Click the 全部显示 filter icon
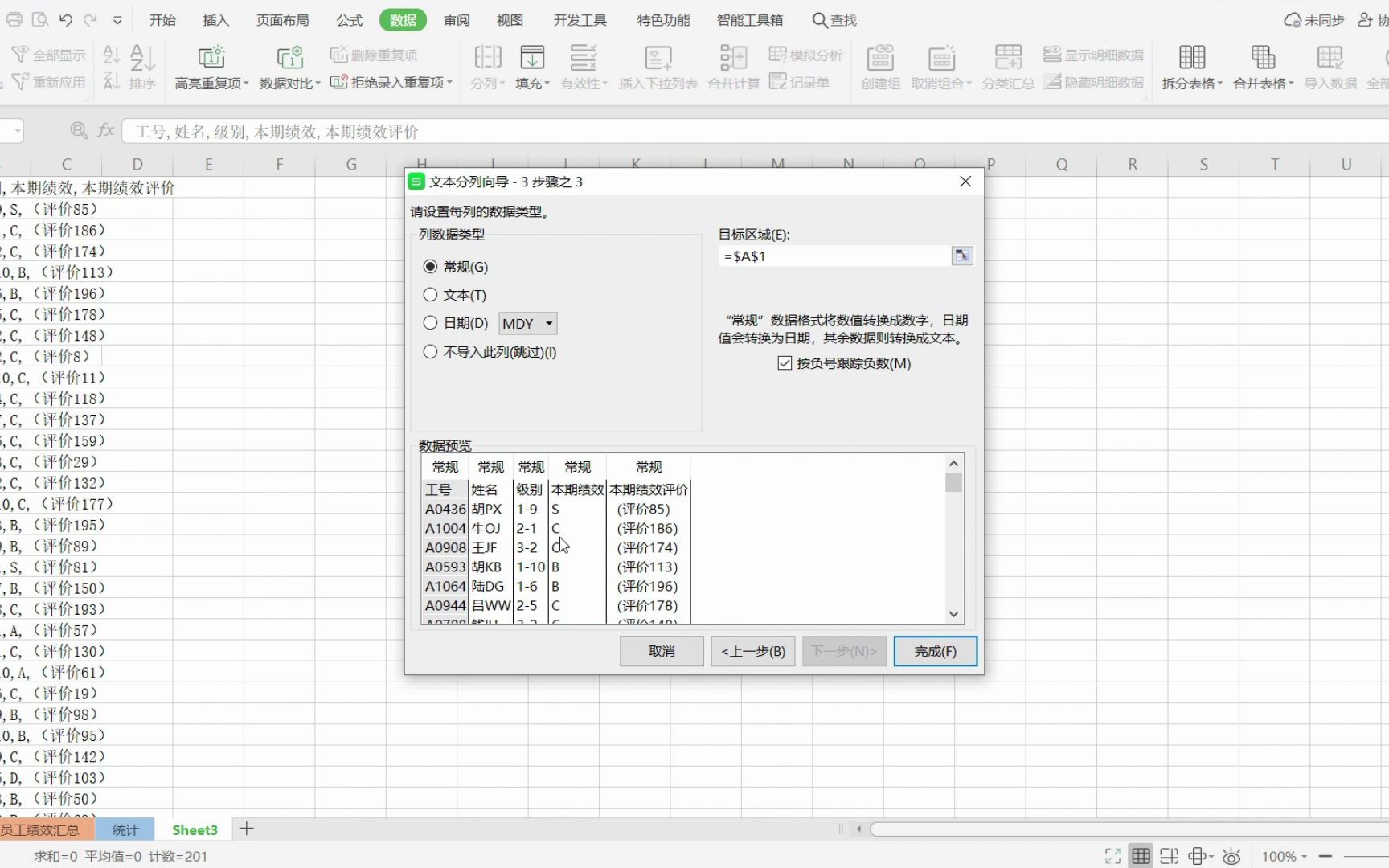Image resolution: width=1389 pixels, height=868 pixels. pos(20,54)
